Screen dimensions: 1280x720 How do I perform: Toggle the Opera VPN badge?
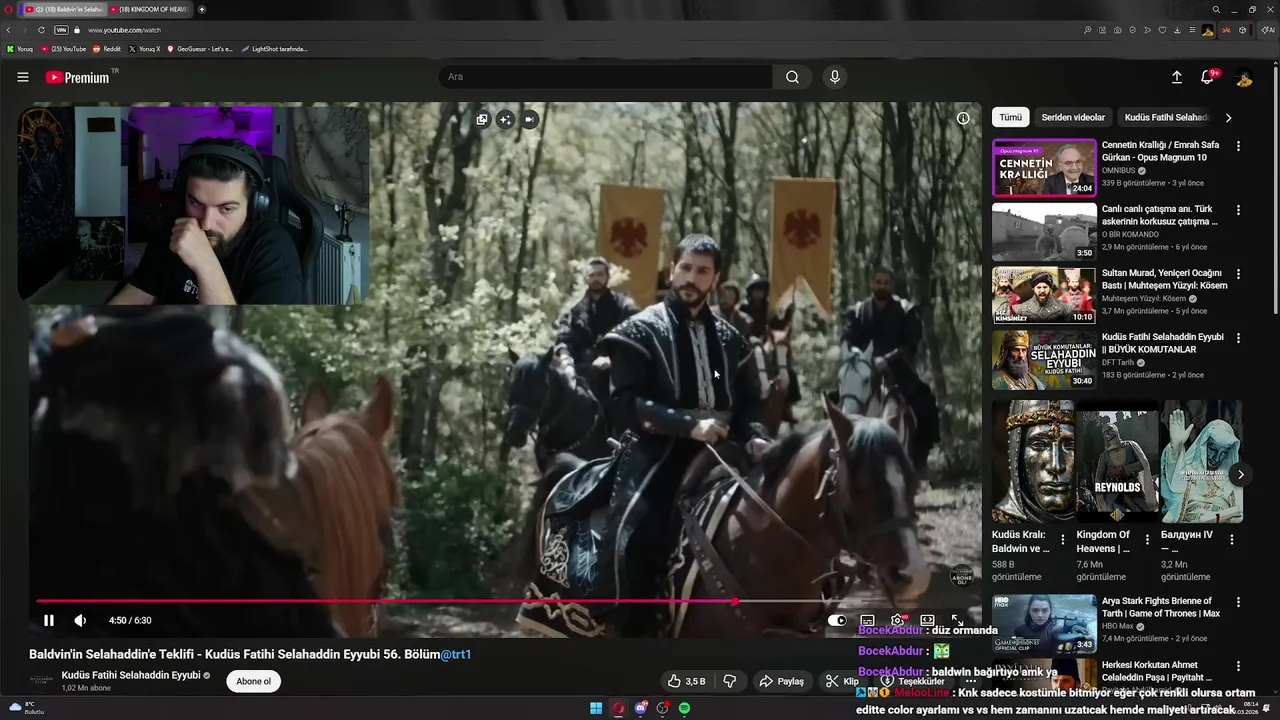click(x=61, y=30)
